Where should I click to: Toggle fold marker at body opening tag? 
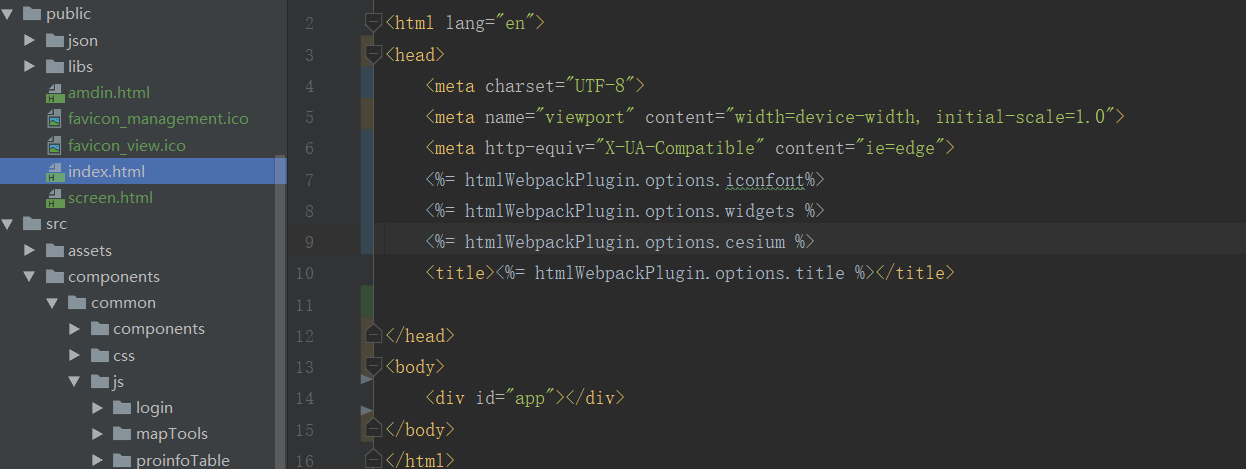coord(374,366)
